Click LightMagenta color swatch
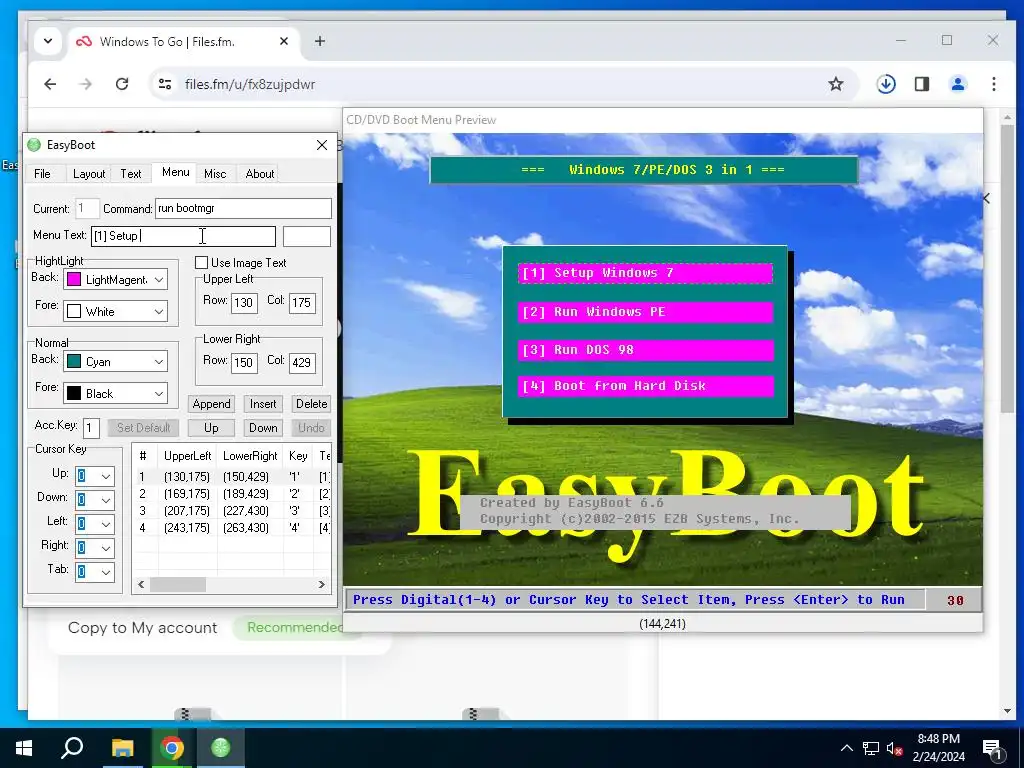Screen dimensions: 1024x768 pyautogui.click(x=74, y=280)
